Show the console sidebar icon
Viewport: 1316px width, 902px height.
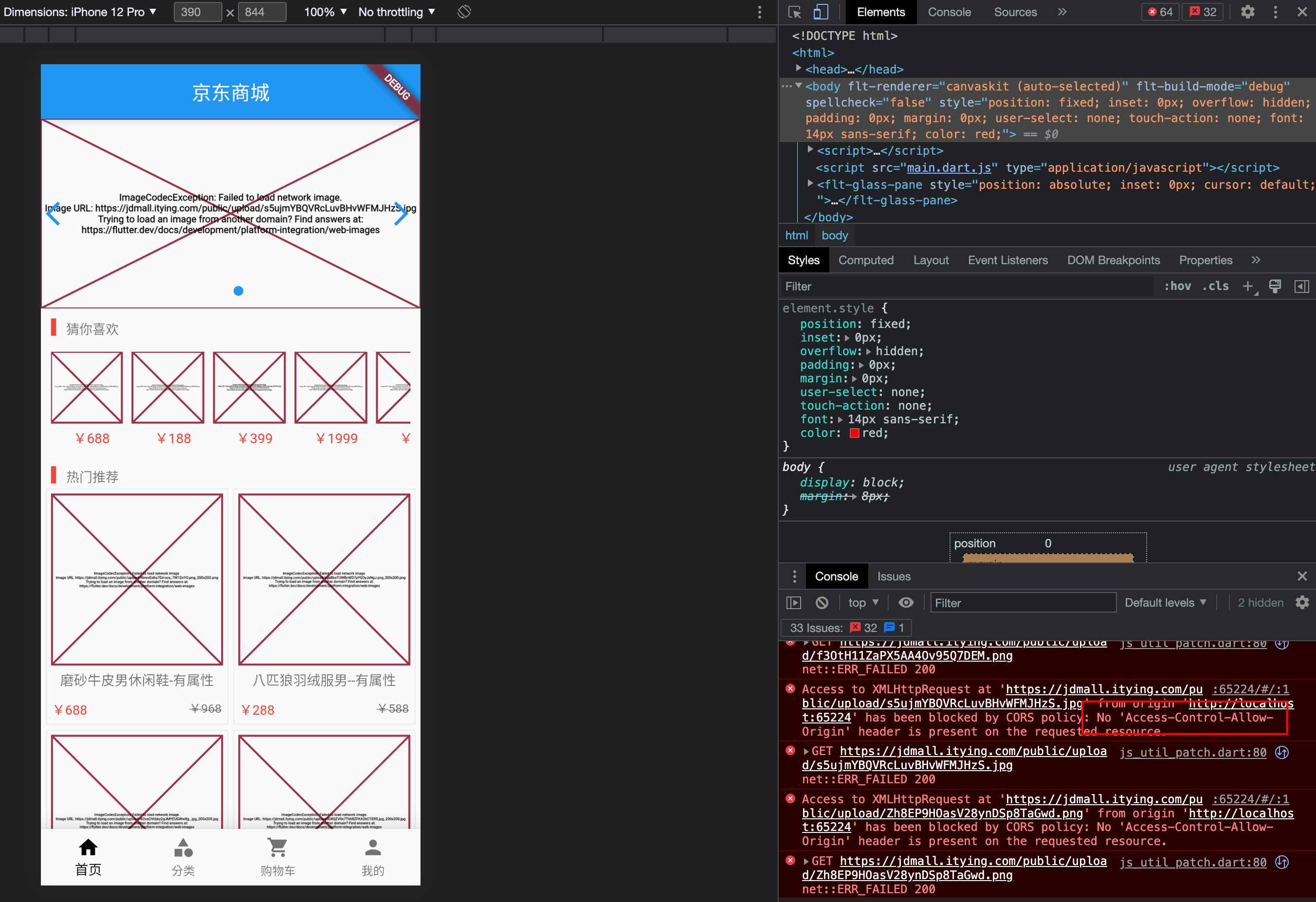[793, 603]
